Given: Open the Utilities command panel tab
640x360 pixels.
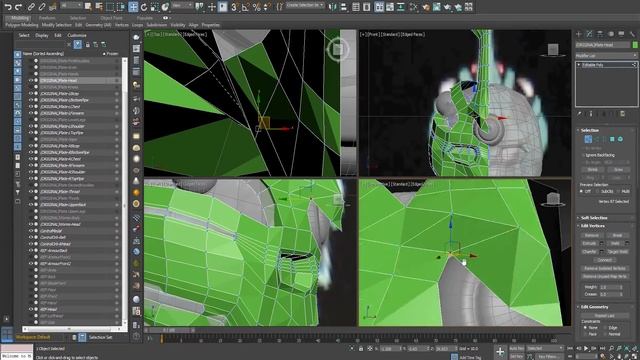Looking at the screenshot, I should click(x=632, y=34).
